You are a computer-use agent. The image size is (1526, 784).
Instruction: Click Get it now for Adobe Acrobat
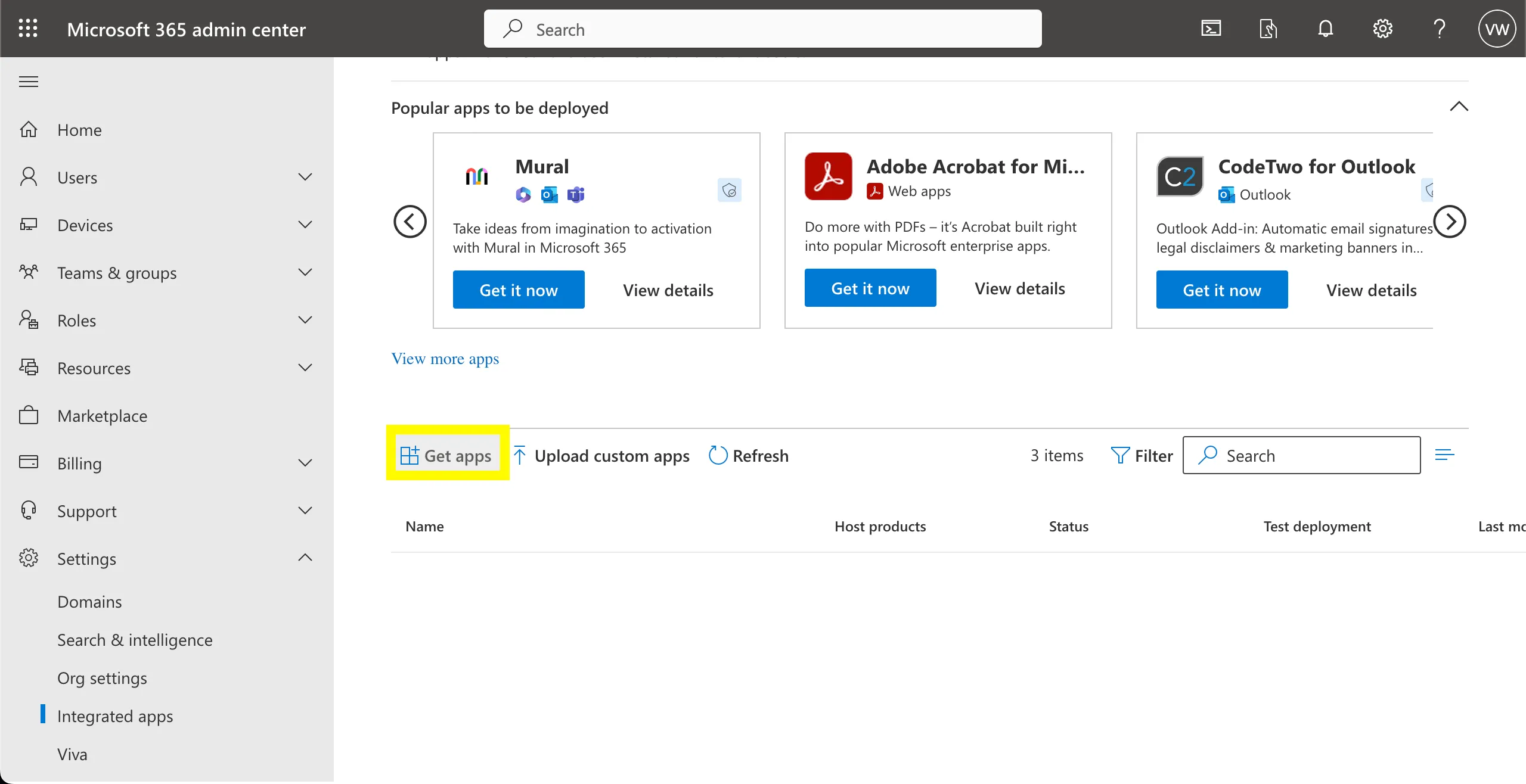tap(870, 288)
